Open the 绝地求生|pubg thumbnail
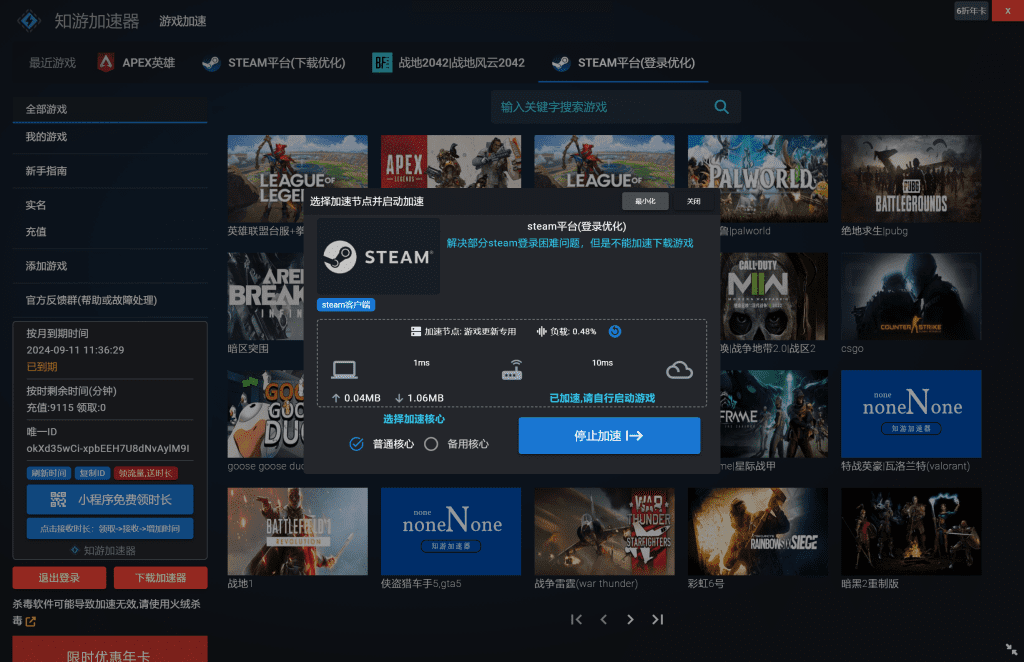1024x662 pixels. (911, 178)
